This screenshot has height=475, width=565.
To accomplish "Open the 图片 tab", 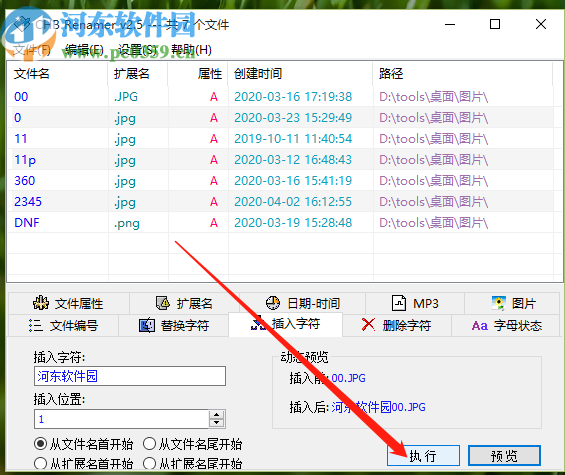I will point(513,303).
